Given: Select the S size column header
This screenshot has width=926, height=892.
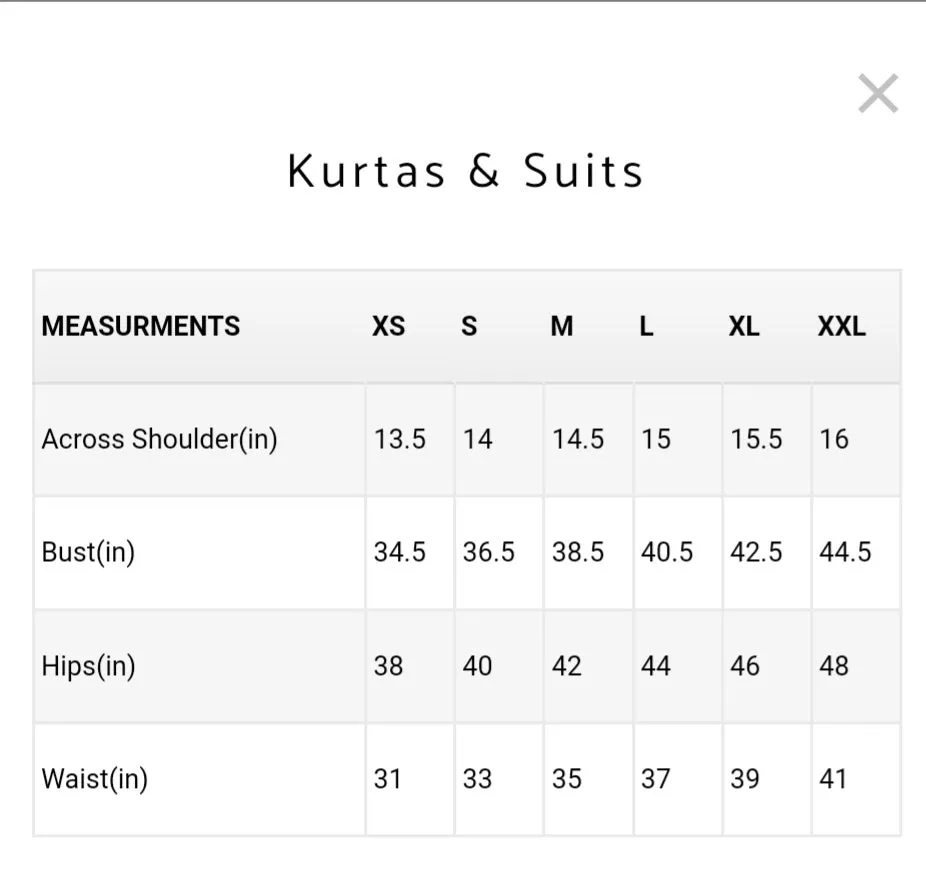Looking at the screenshot, I should pyautogui.click(x=469, y=326).
